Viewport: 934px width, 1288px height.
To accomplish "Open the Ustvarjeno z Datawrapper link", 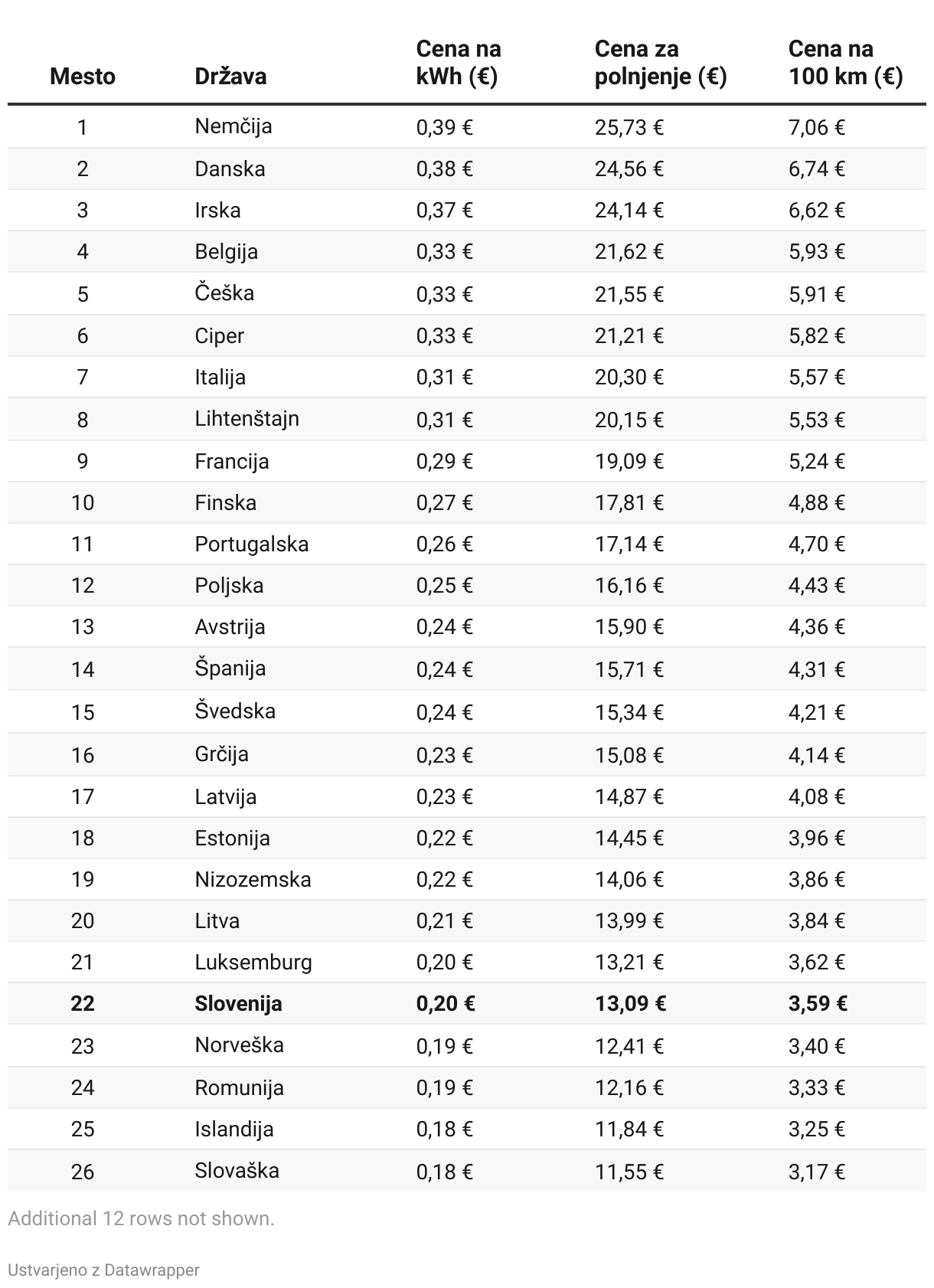I will pos(103,1270).
